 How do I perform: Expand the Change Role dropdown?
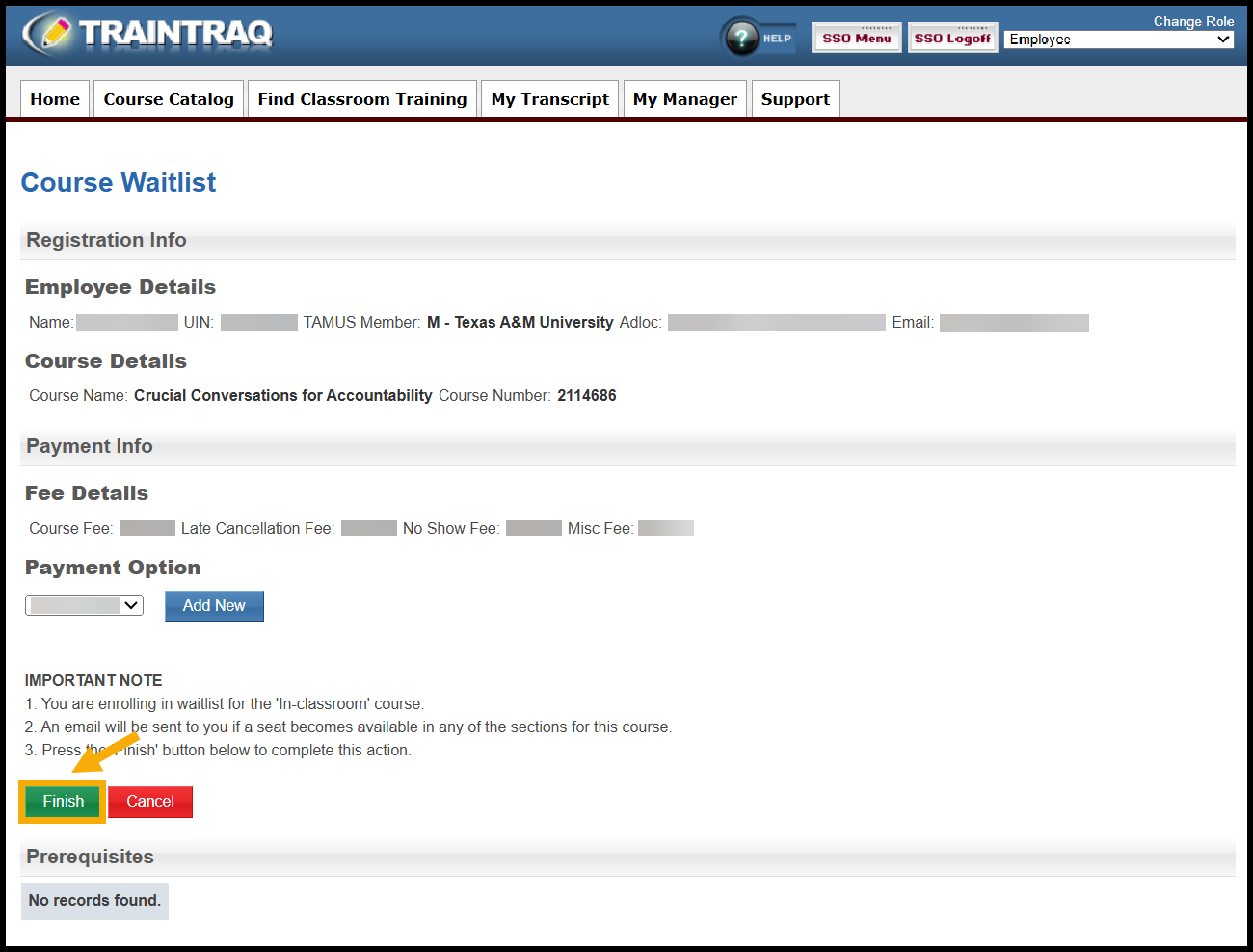(x=1118, y=40)
